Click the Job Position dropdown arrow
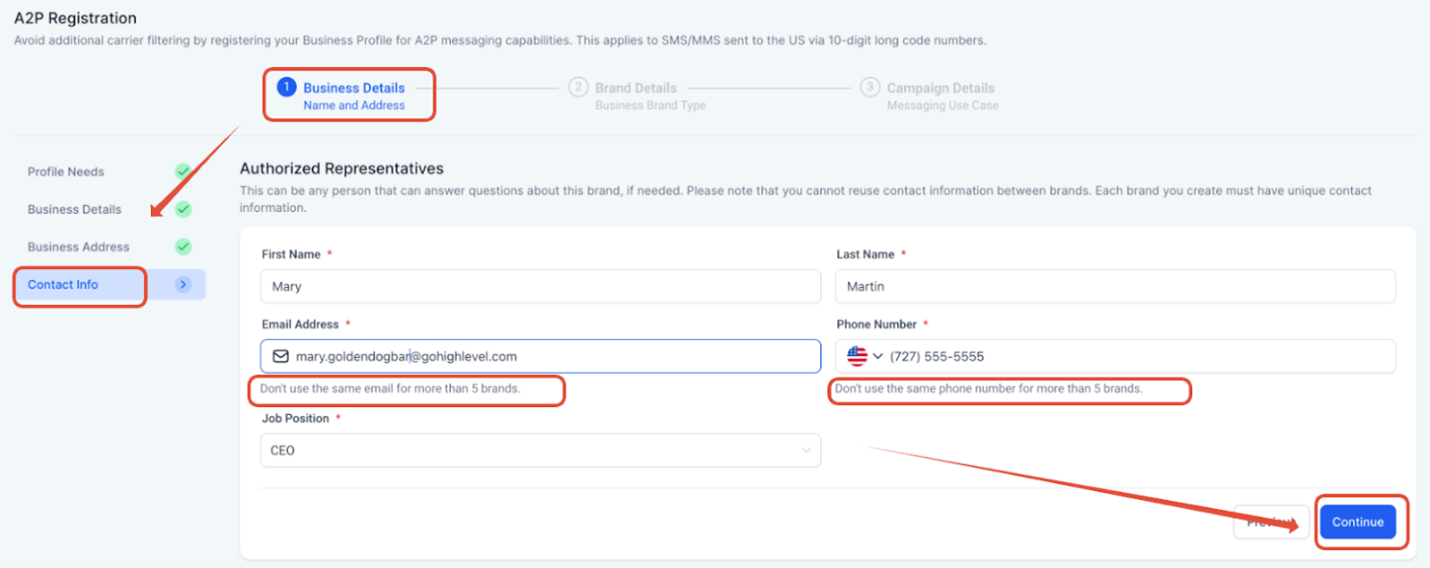The image size is (1430, 568). point(806,451)
